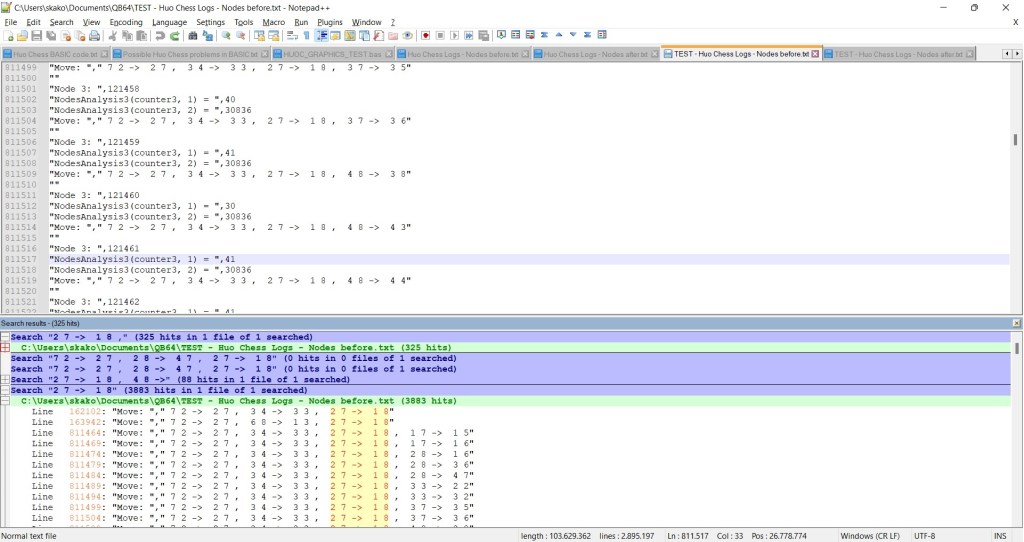Toggle Word Wrap in the toolbar
Screen dimensions: 1024x542
click(292, 36)
